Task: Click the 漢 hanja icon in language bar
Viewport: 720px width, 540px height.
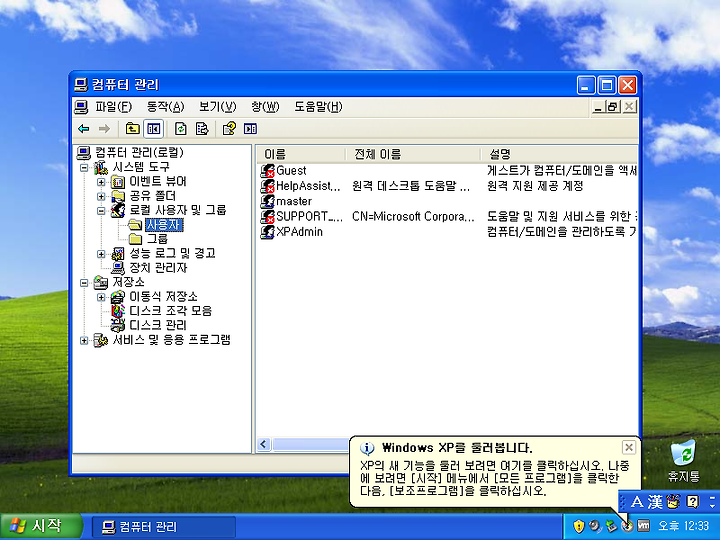Action: (x=655, y=502)
